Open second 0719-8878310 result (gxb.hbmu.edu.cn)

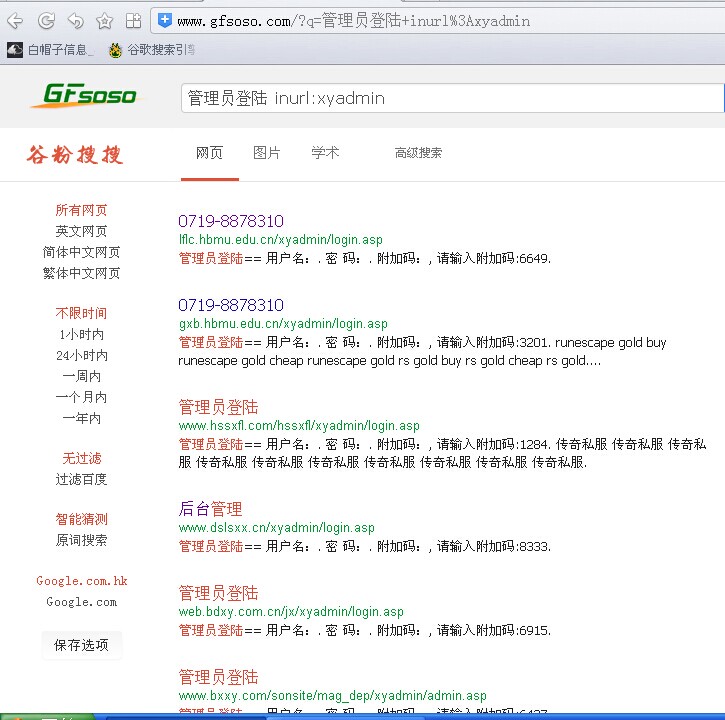pyautogui.click(x=231, y=305)
